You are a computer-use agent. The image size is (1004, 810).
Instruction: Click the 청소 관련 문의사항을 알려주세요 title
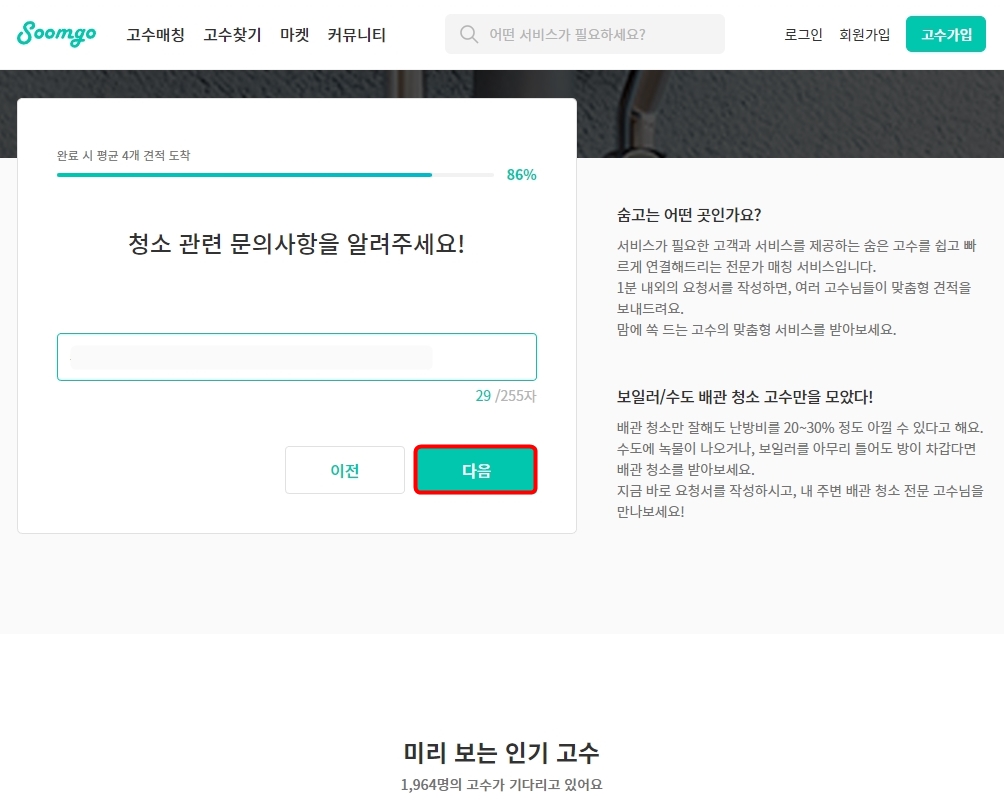coord(297,243)
